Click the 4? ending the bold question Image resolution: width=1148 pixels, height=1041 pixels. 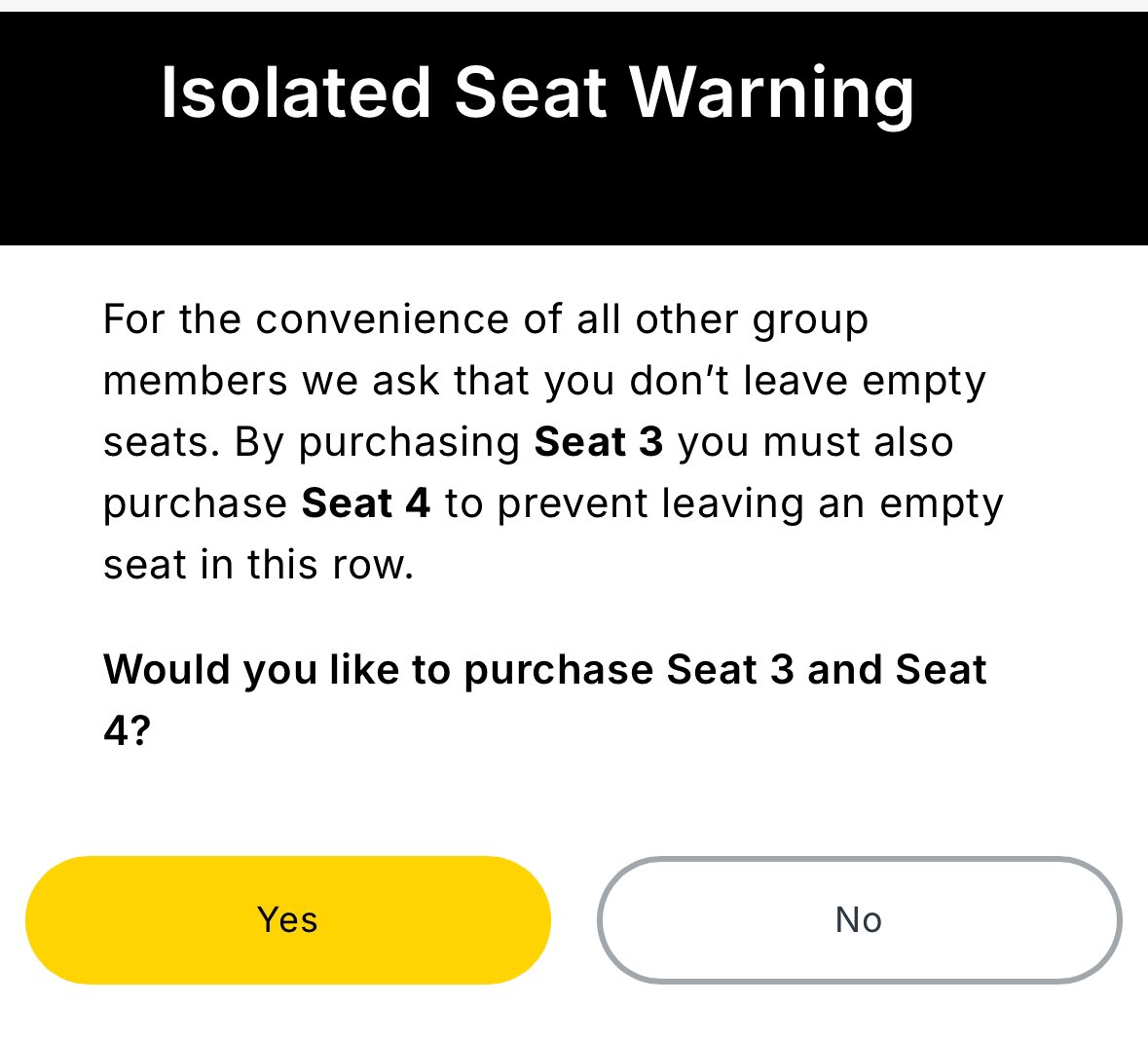point(127,730)
